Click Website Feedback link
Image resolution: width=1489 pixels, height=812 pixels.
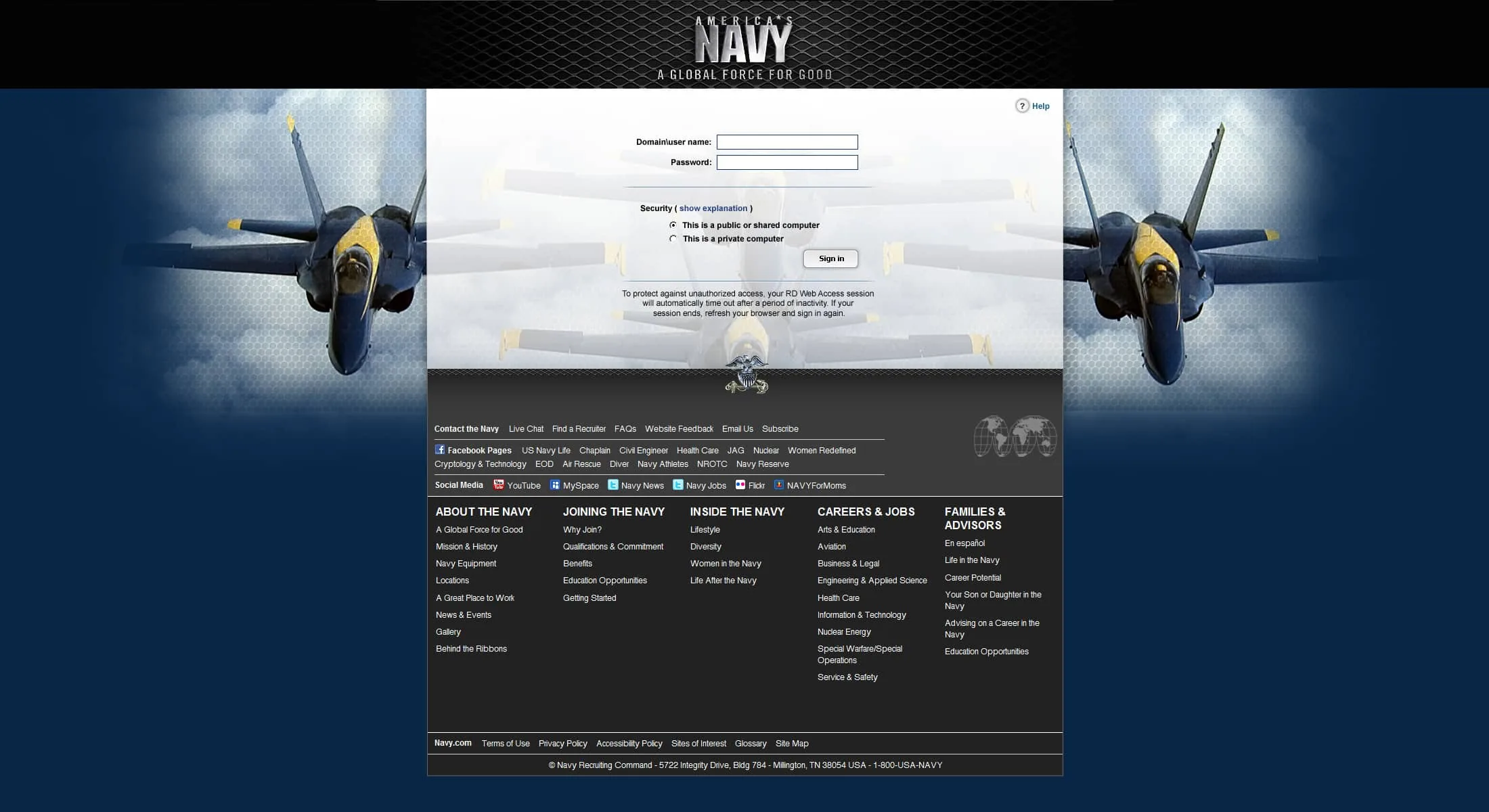coord(679,429)
